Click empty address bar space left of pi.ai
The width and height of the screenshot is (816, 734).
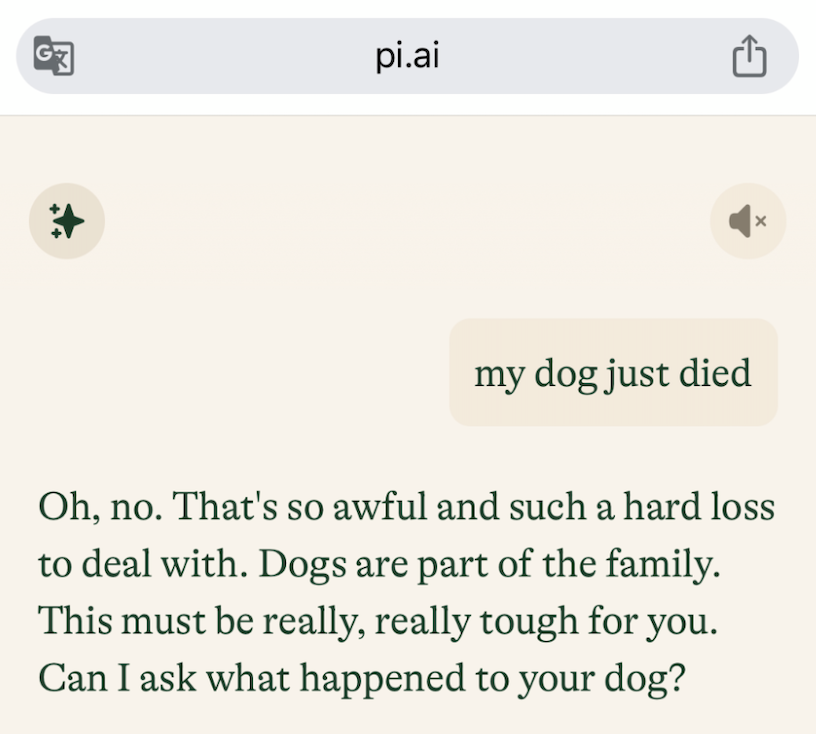pos(220,56)
